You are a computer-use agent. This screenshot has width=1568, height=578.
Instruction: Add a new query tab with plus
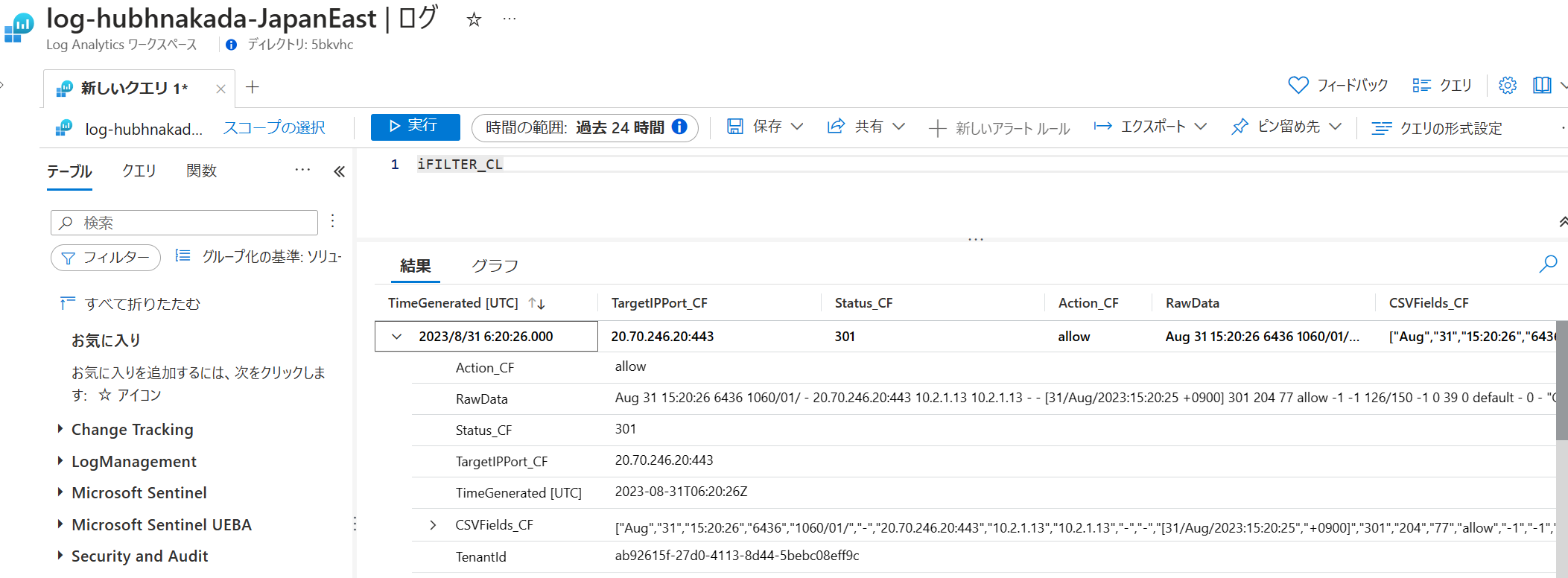point(253,87)
